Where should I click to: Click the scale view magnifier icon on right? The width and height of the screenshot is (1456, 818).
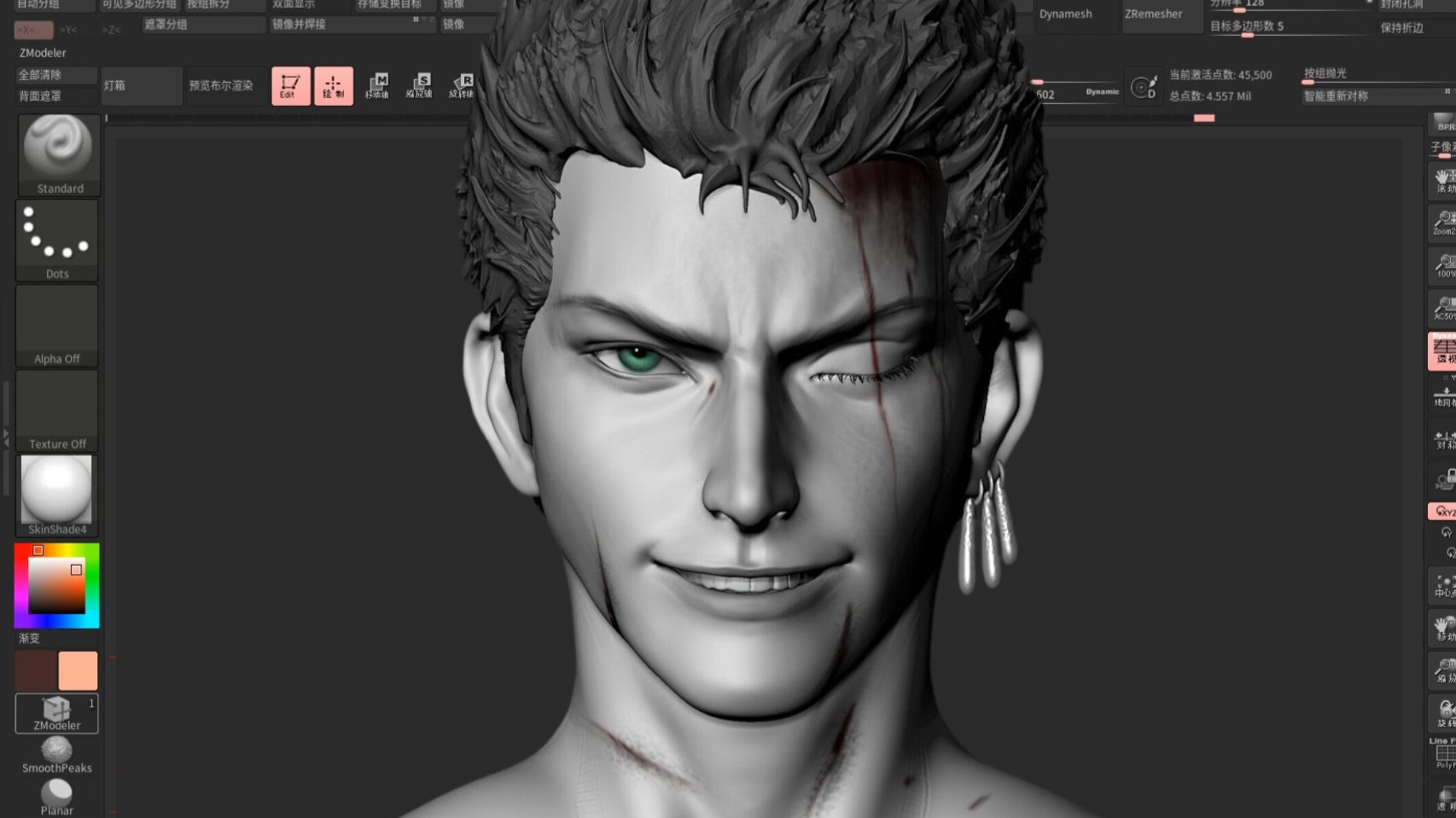tap(1444, 670)
